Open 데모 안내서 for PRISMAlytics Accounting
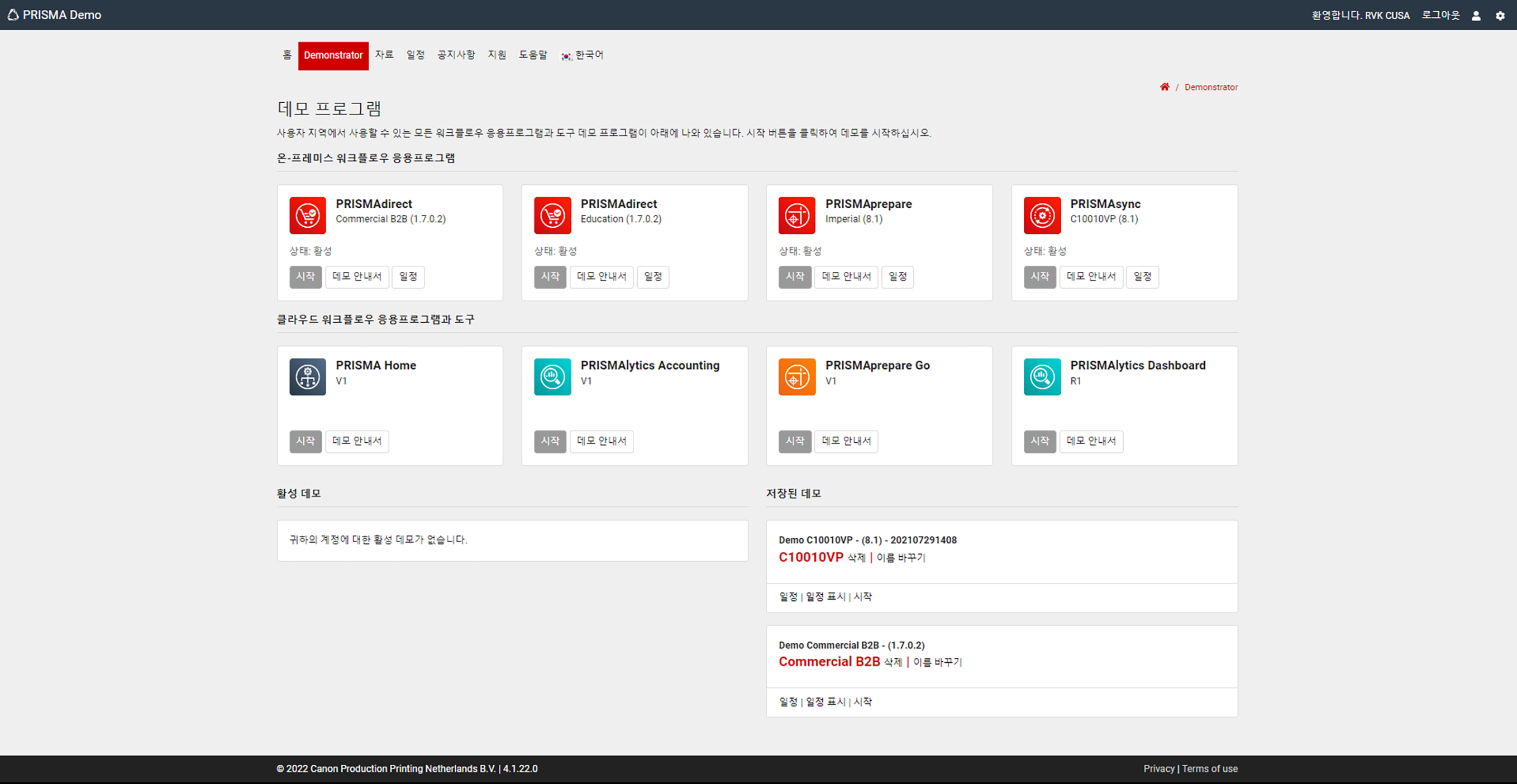The height and width of the screenshot is (784, 1517). coord(601,442)
